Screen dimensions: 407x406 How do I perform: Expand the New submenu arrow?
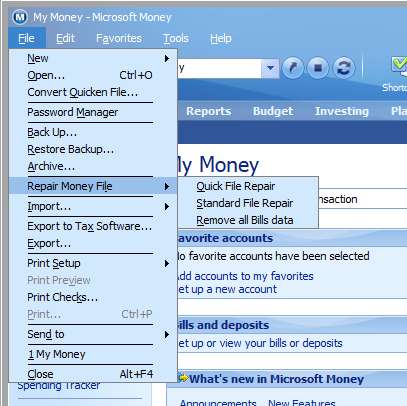point(167,59)
